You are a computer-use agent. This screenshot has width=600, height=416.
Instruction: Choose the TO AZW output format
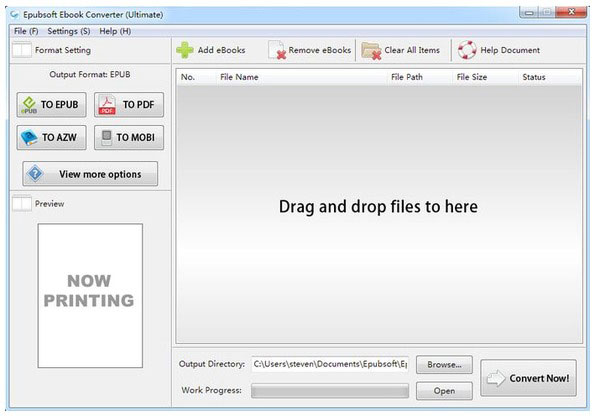52,137
